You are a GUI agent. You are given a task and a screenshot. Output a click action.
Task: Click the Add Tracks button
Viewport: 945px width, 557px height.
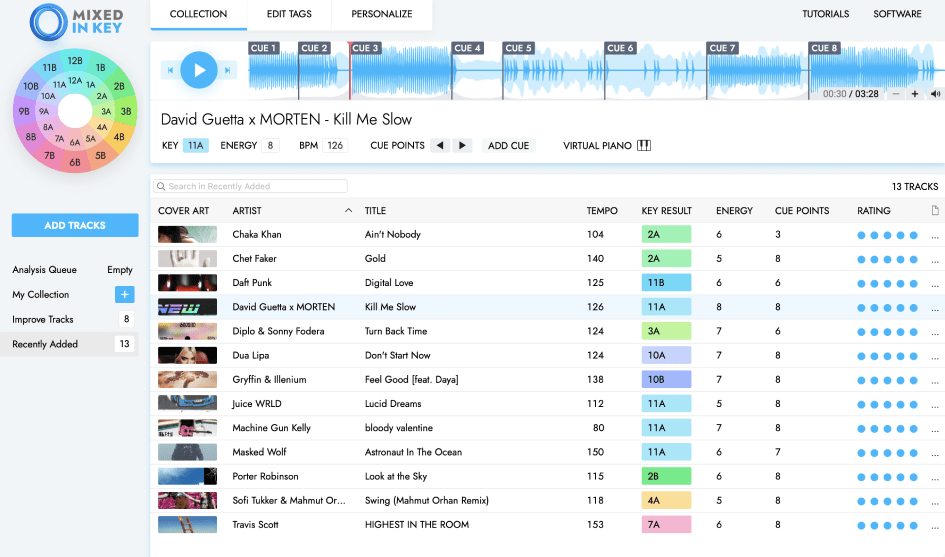[x=75, y=225]
